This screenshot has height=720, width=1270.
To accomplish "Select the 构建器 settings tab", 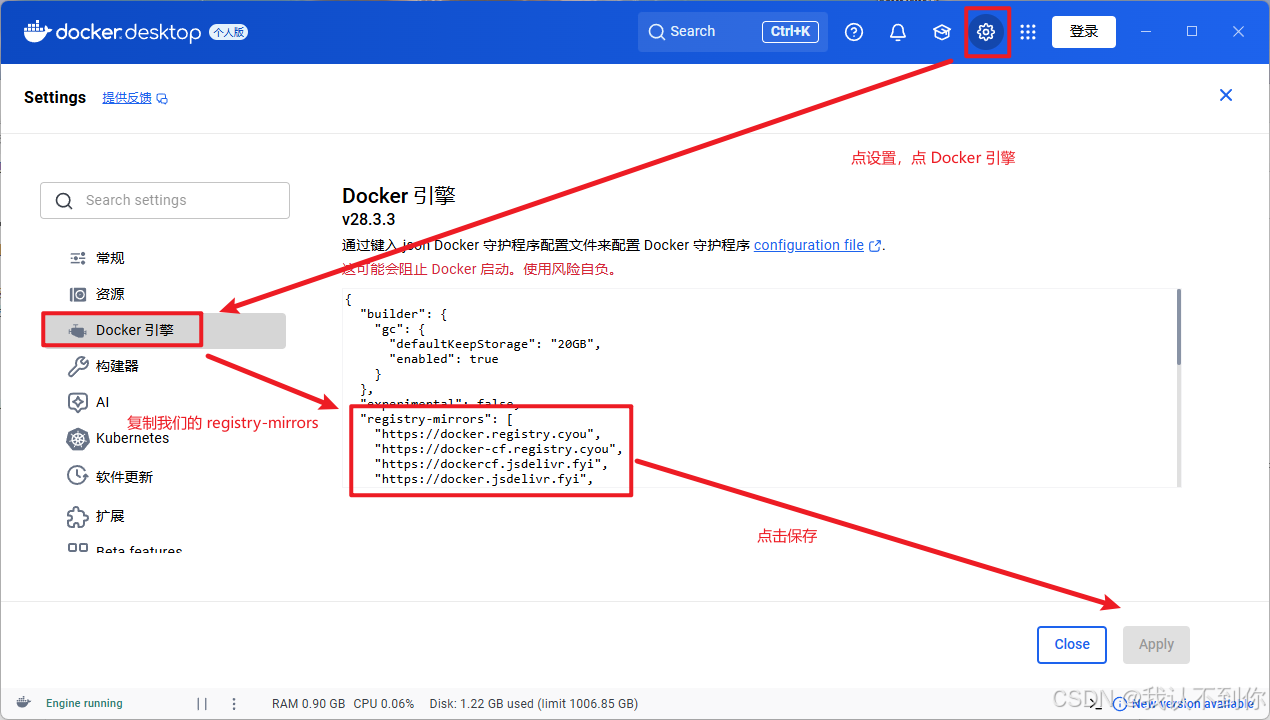I will (x=163, y=366).
